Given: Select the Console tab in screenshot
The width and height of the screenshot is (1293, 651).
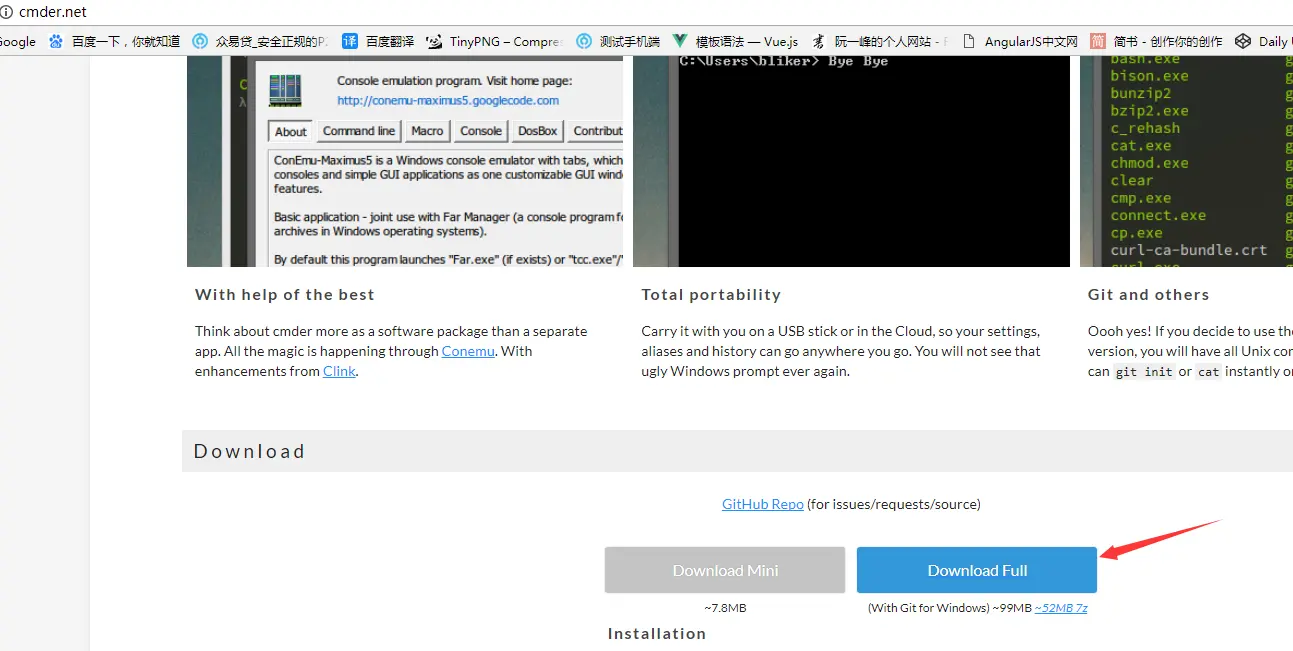Looking at the screenshot, I should [481, 131].
